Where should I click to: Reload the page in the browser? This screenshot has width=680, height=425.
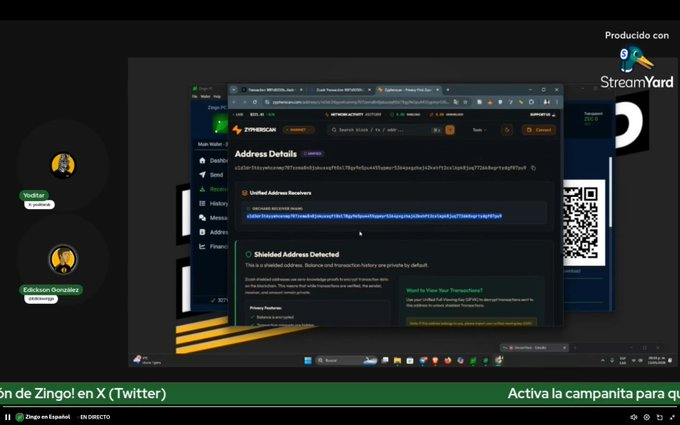(255, 102)
